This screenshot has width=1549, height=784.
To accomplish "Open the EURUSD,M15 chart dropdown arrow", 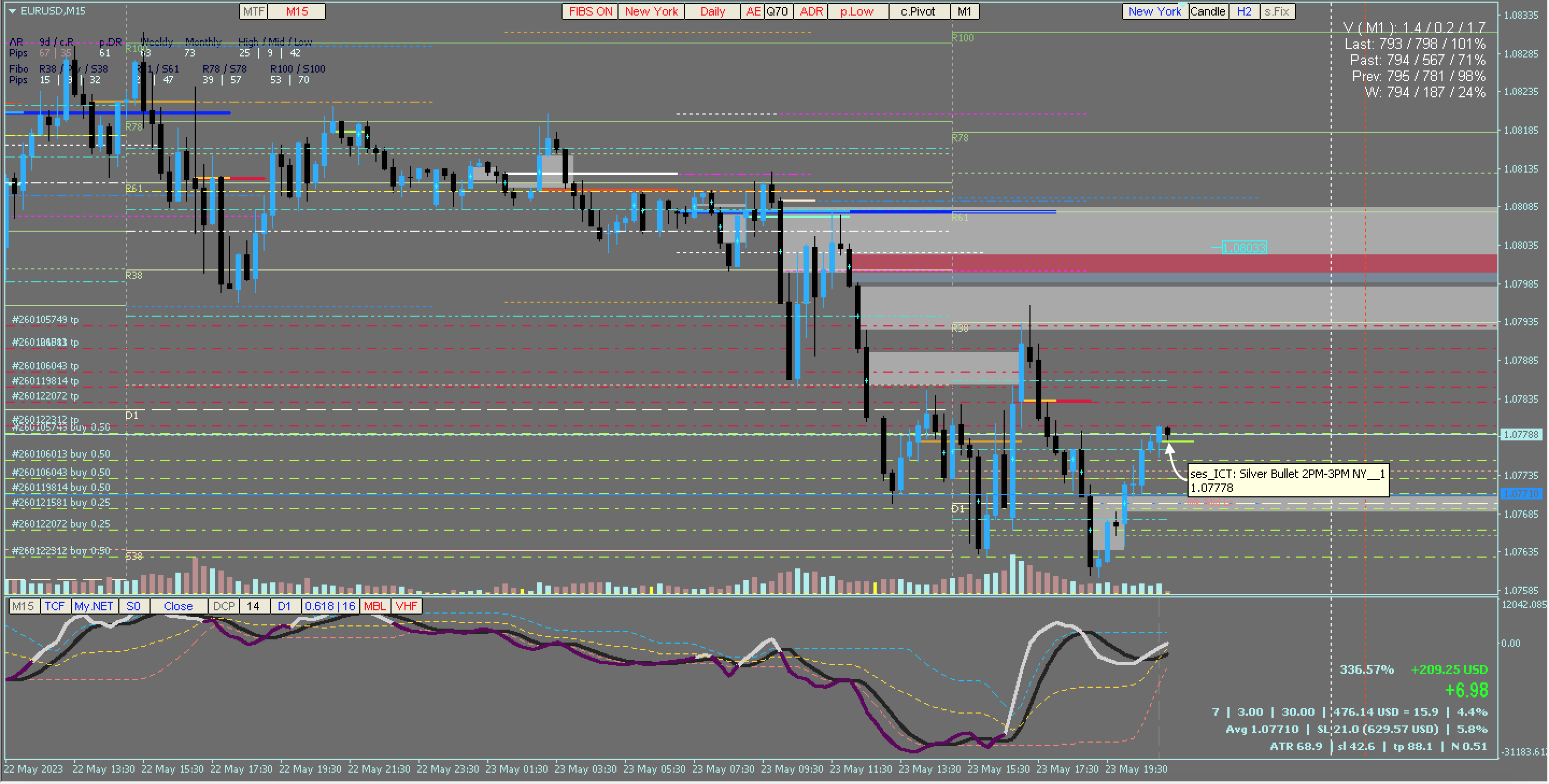I will click(x=12, y=11).
